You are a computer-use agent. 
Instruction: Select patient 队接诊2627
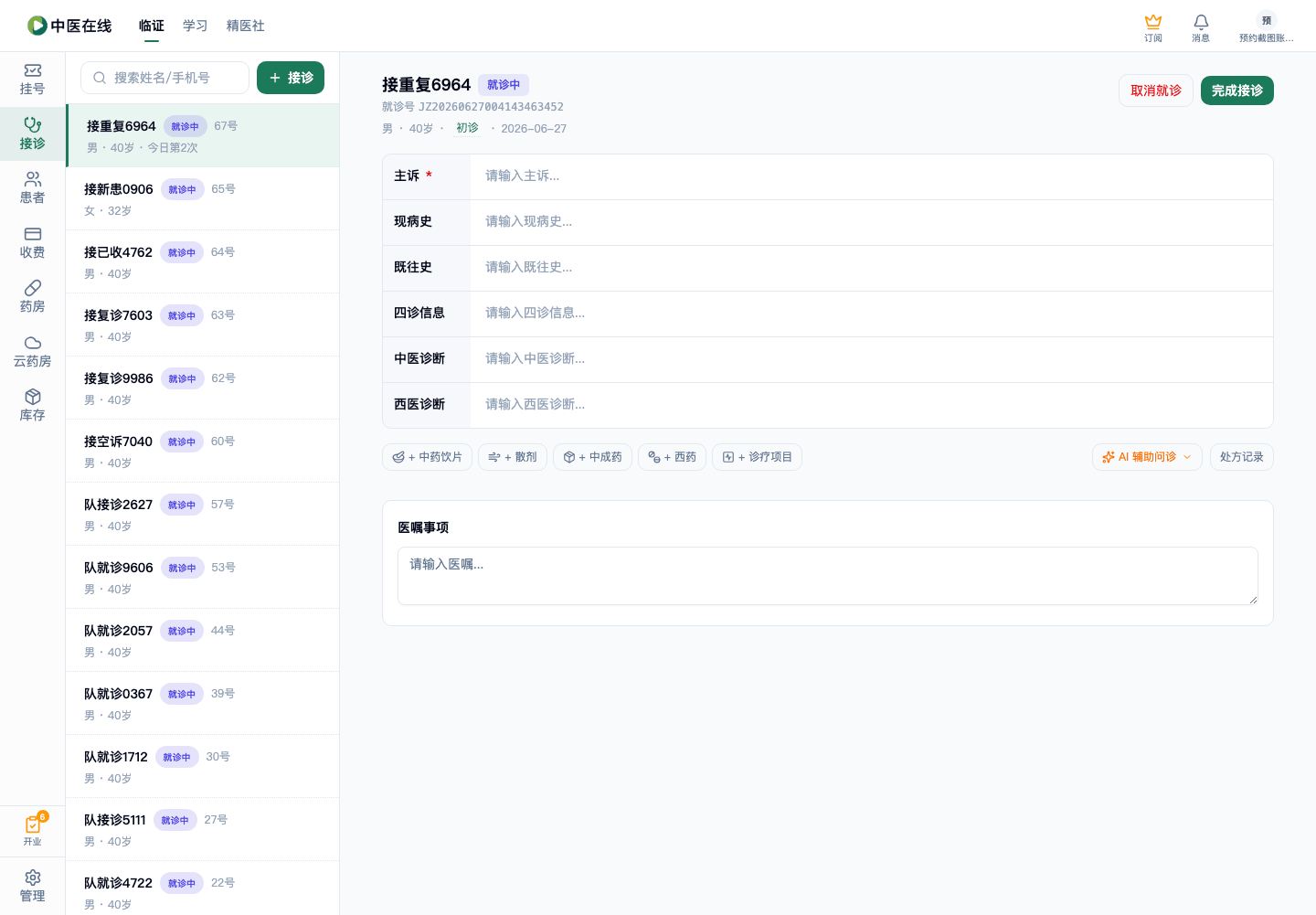[203, 514]
